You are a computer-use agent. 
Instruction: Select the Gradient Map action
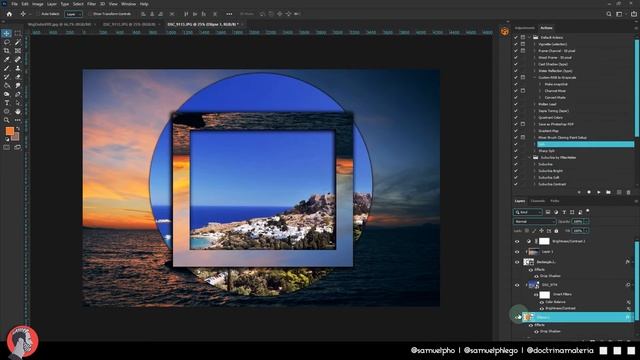548,131
